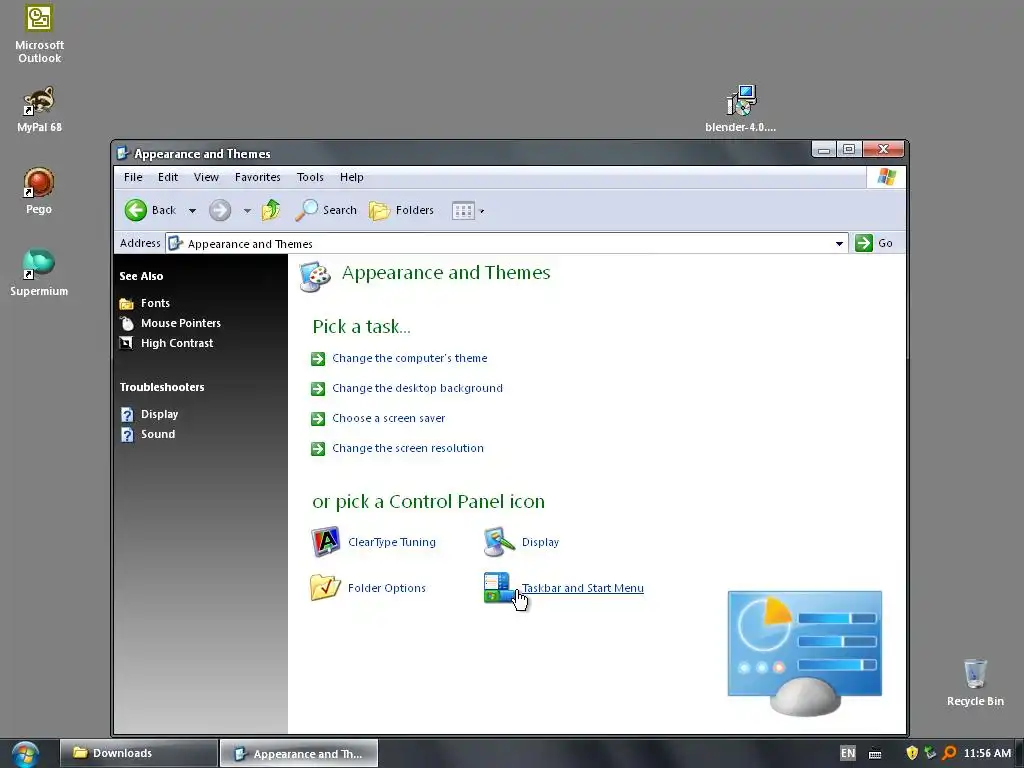Image resolution: width=1024 pixels, height=768 pixels.
Task: Open the Taskbar and Start Menu icon
Action: pyautogui.click(x=498, y=587)
